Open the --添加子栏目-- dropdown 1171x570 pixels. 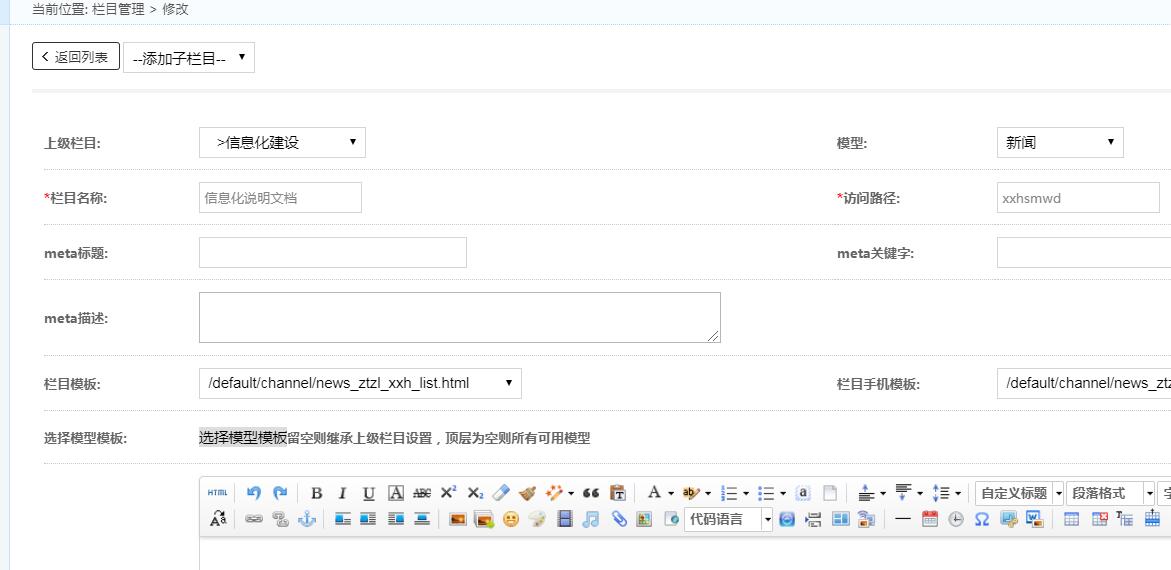[189, 58]
